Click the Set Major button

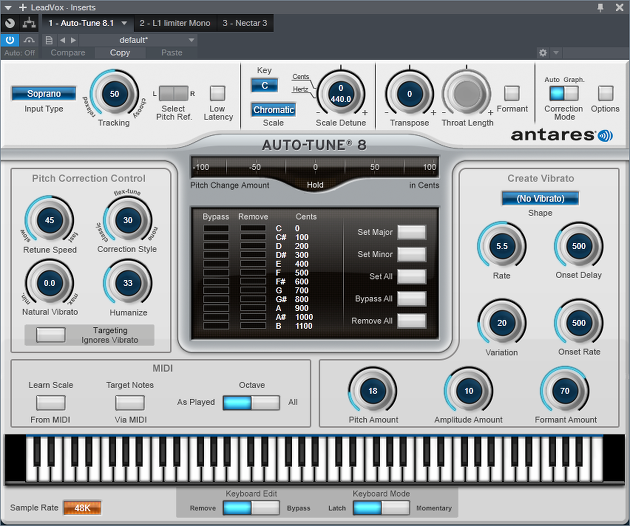[412, 232]
